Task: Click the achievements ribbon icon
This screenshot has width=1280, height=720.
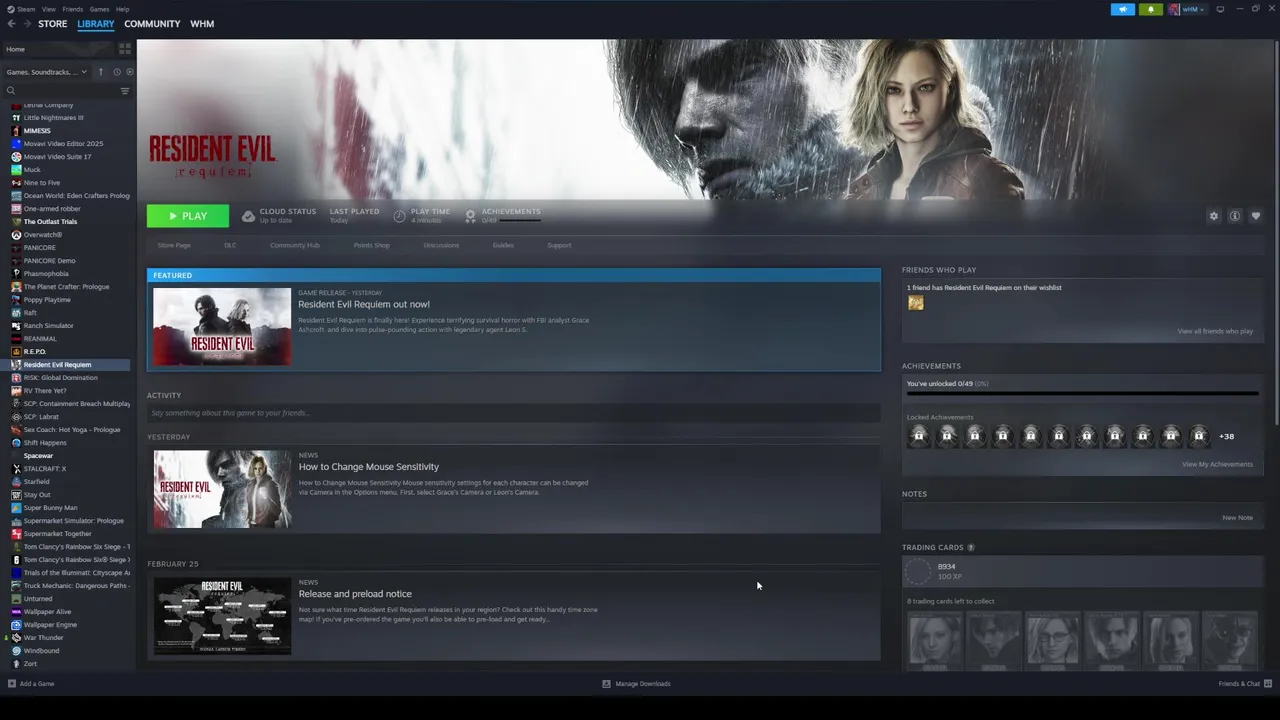Action: point(470,216)
